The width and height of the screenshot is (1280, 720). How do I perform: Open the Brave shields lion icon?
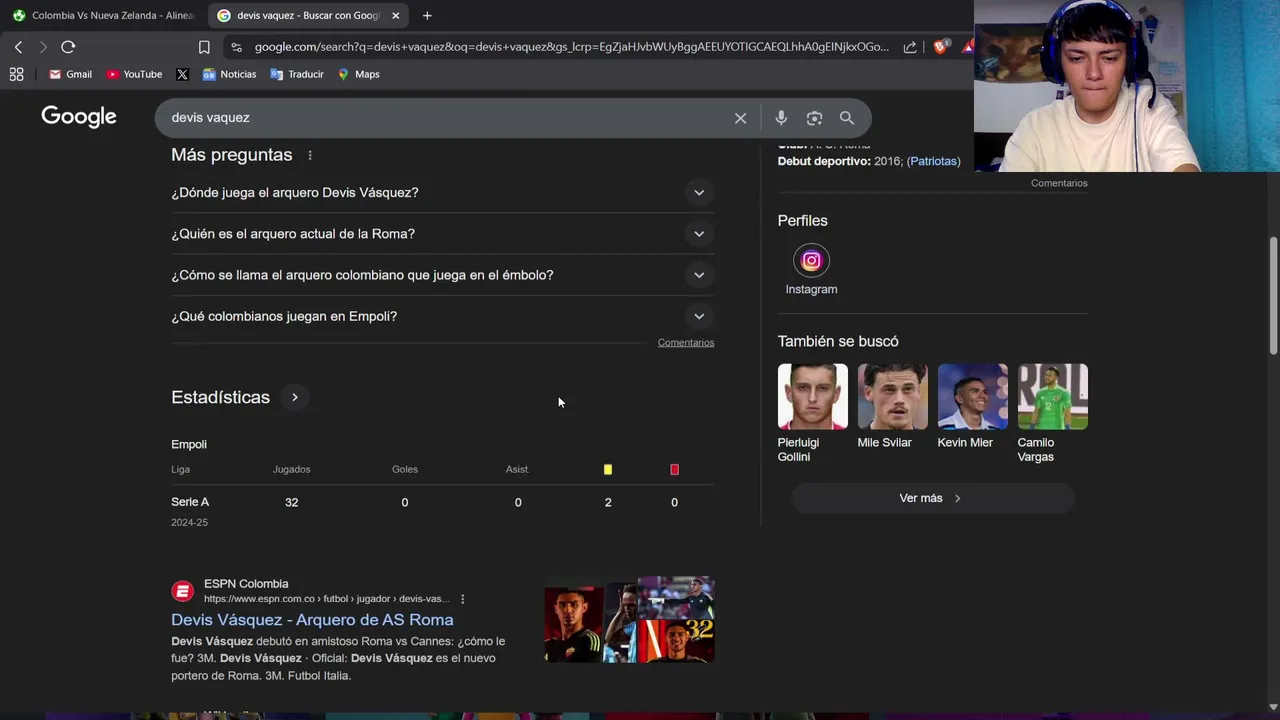click(x=940, y=47)
